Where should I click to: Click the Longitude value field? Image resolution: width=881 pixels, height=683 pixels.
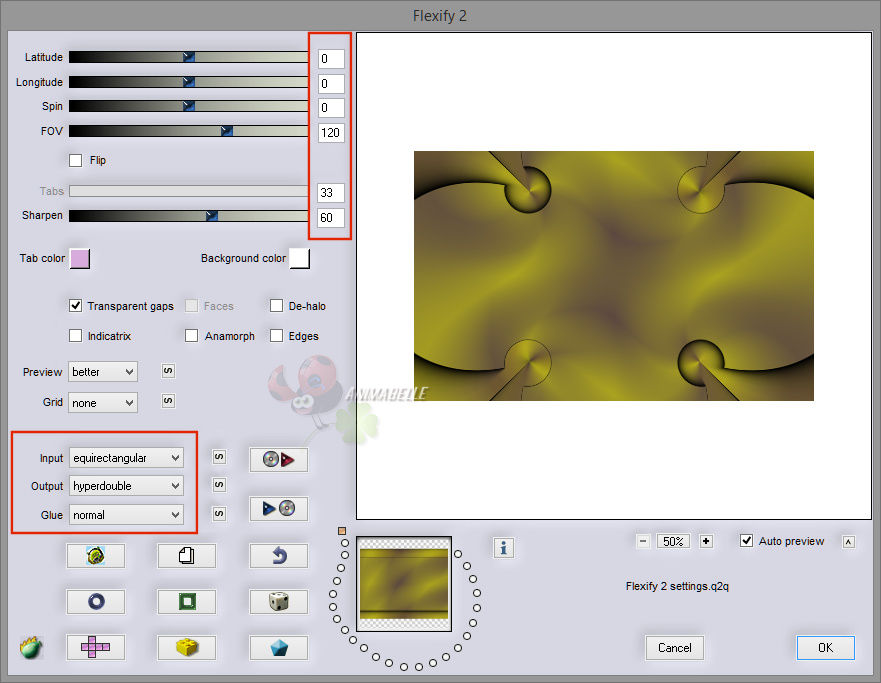coord(331,84)
